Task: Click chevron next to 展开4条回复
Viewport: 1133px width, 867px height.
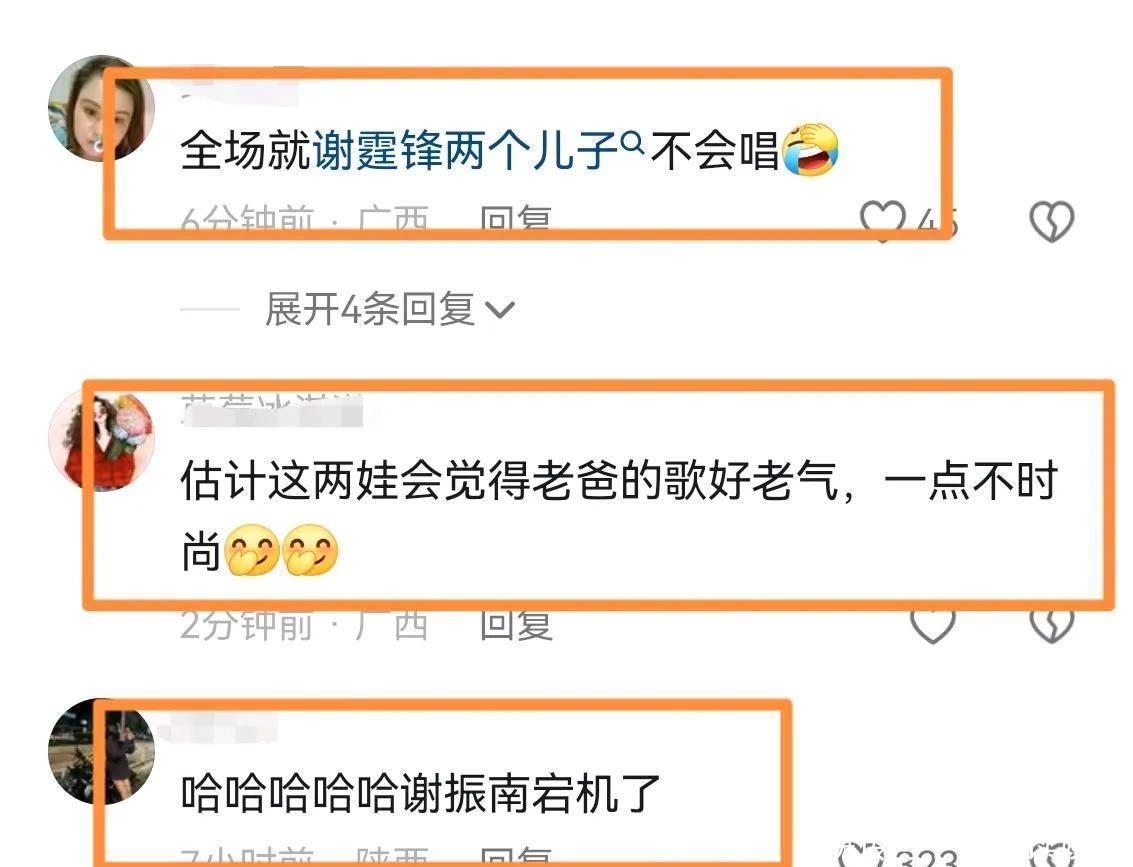Action: click(500, 311)
